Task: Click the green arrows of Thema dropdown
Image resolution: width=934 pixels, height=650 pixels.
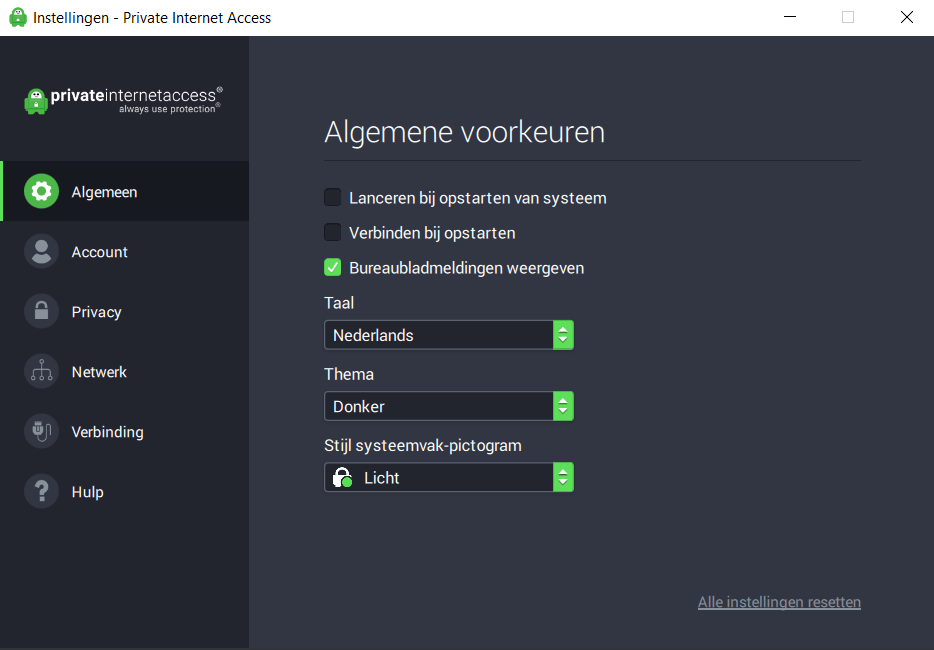Action: click(x=563, y=406)
